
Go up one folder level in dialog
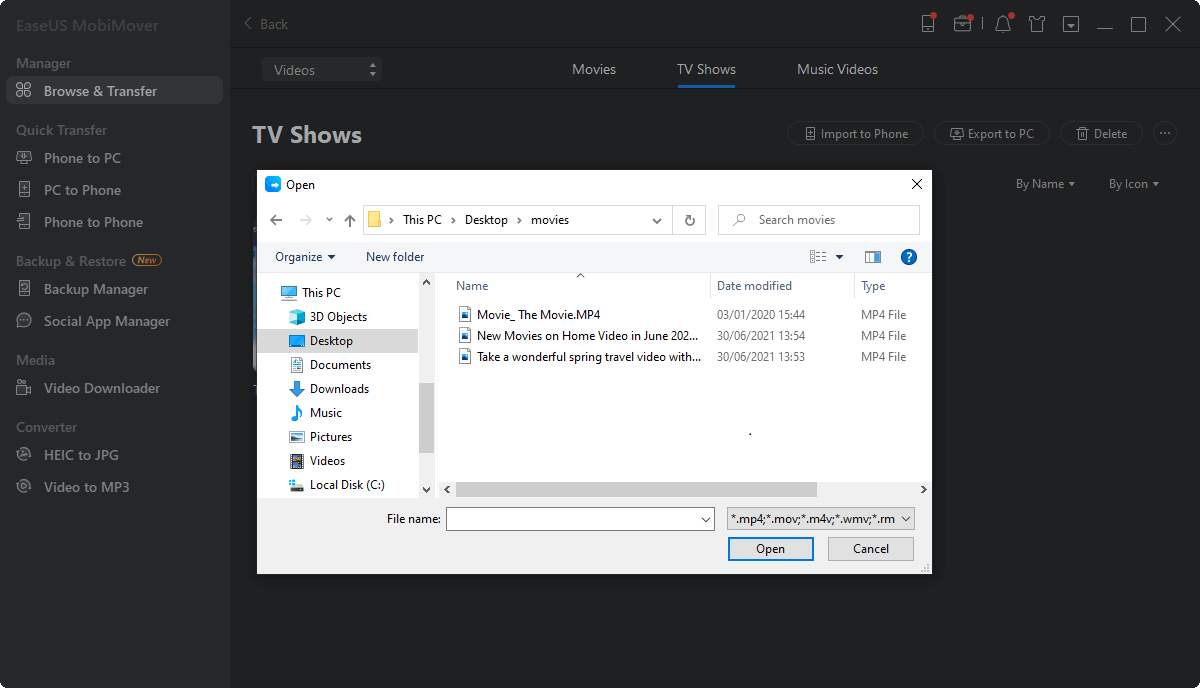pyautogui.click(x=350, y=220)
